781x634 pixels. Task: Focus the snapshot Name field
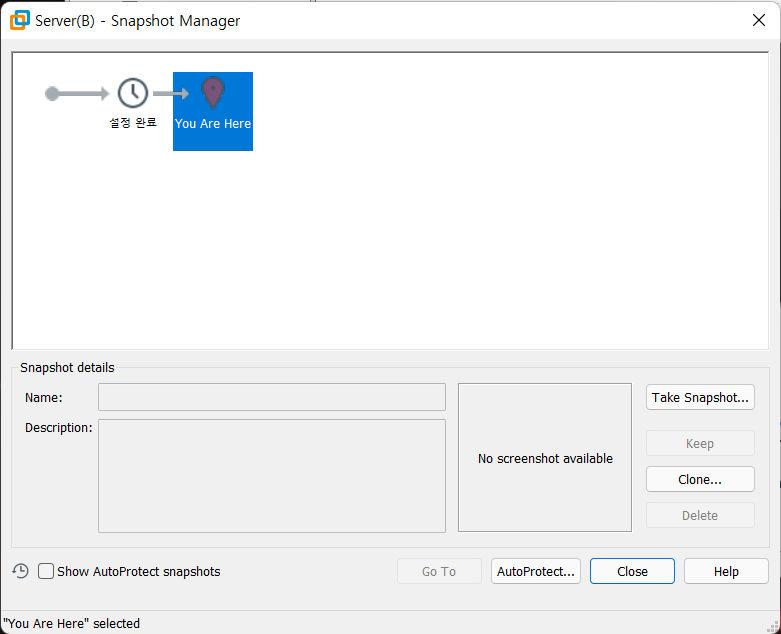[x=271, y=397]
